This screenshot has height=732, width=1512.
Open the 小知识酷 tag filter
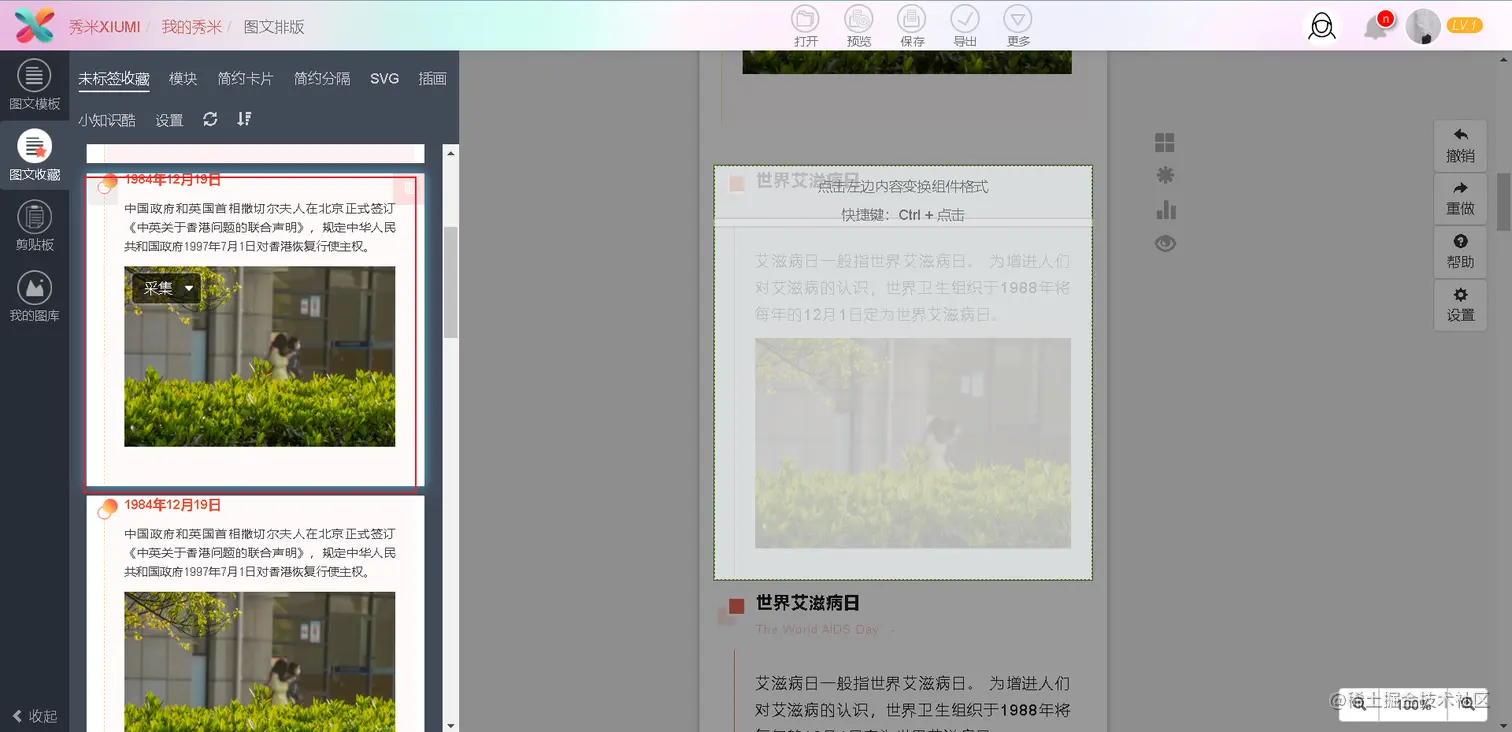[107, 120]
